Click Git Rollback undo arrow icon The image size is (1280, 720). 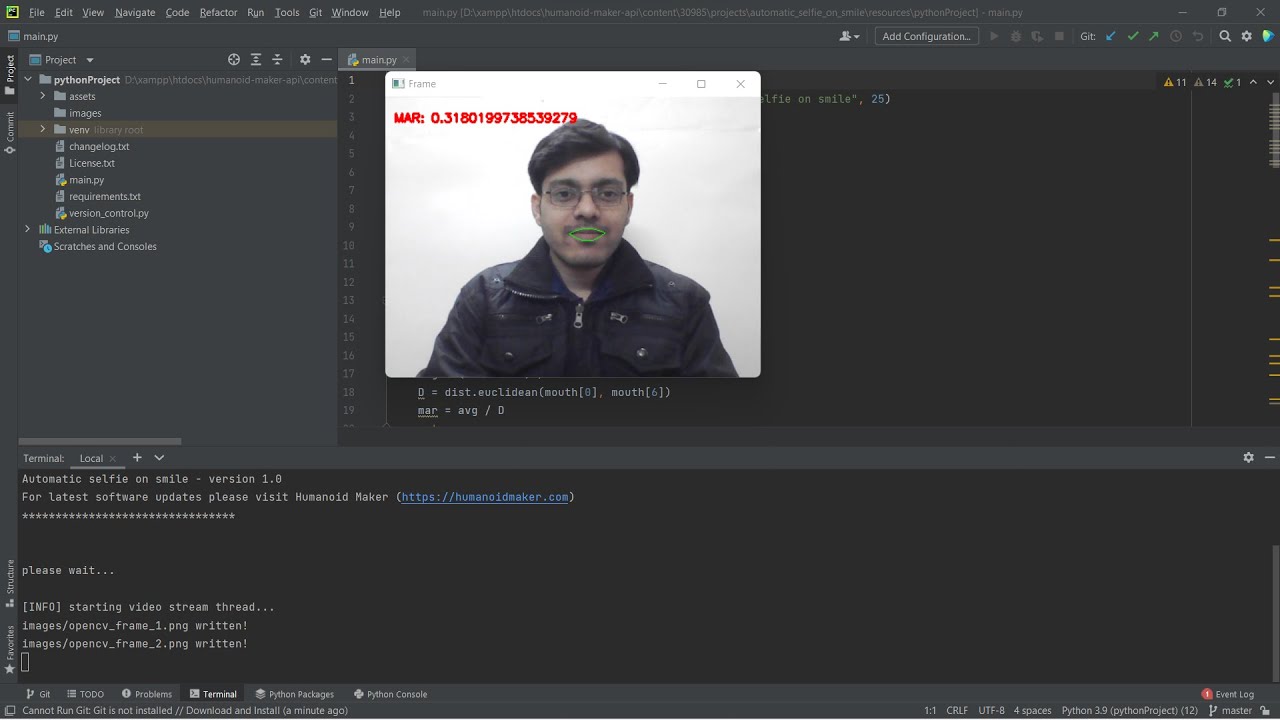pyautogui.click(x=1198, y=36)
